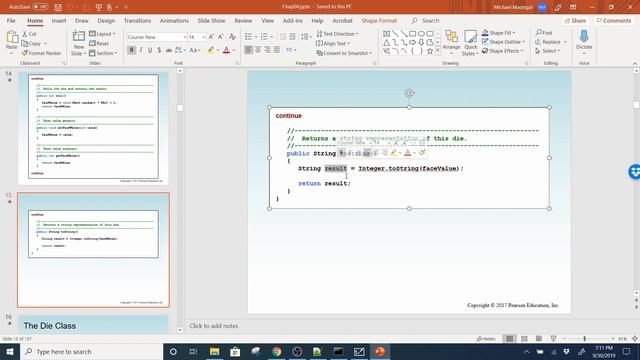Open the Comments button
Image resolution: width=640 pixels, height=360 pixels.
coord(614,21)
